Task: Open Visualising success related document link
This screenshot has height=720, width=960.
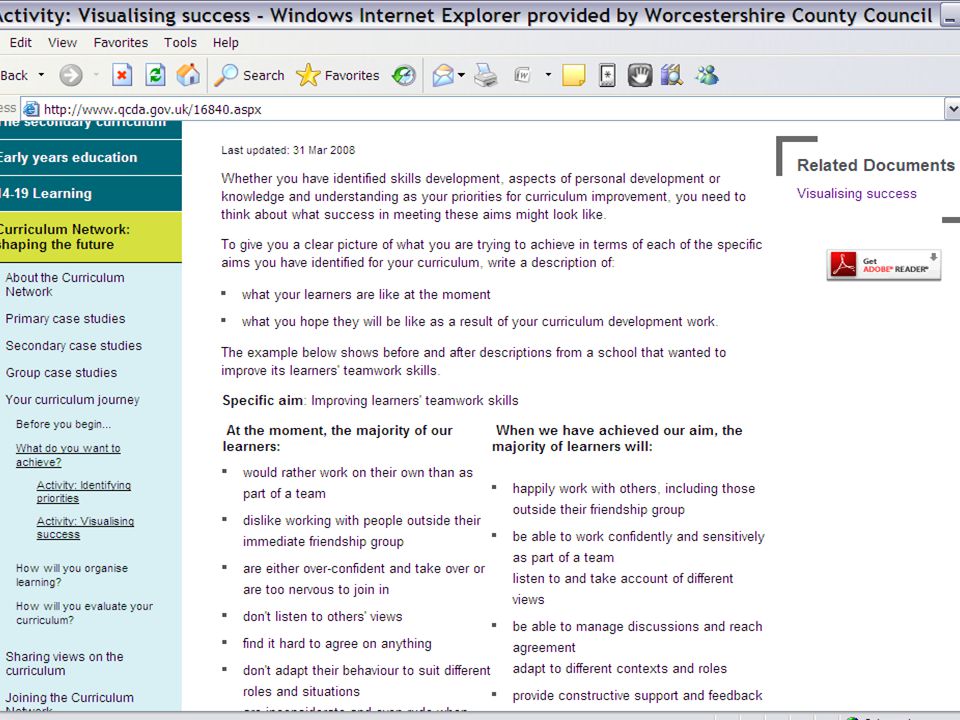Action: pos(857,193)
